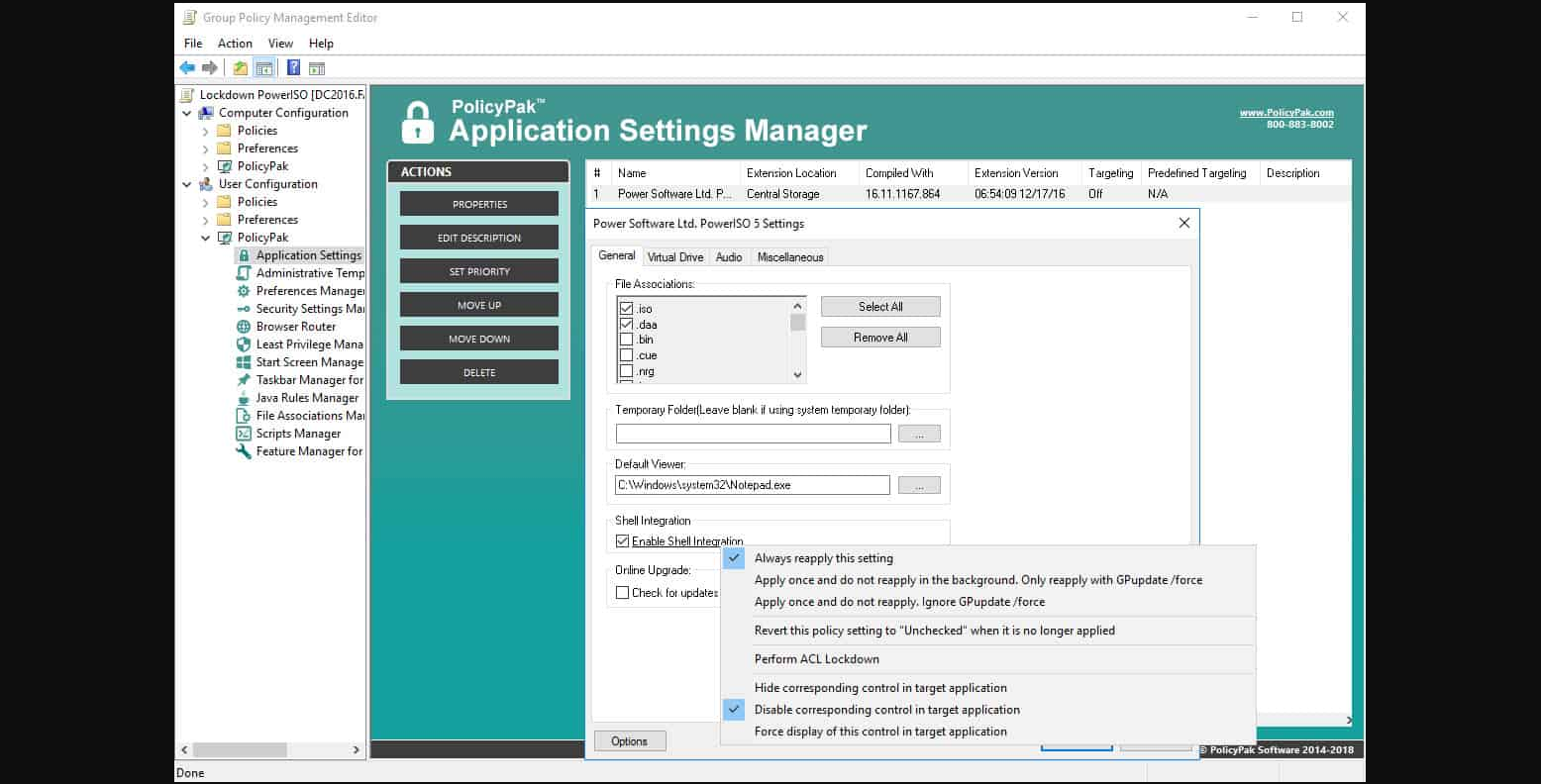The width and height of the screenshot is (1541, 784).
Task: Switch to the Audio tab
Action: pyautogui.click(x=729, y=256)
